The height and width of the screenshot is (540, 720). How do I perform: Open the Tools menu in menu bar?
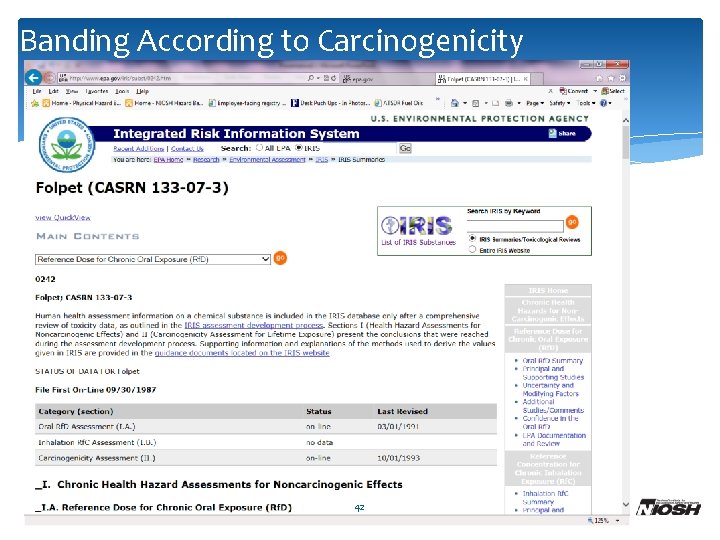tap(122, 91)
